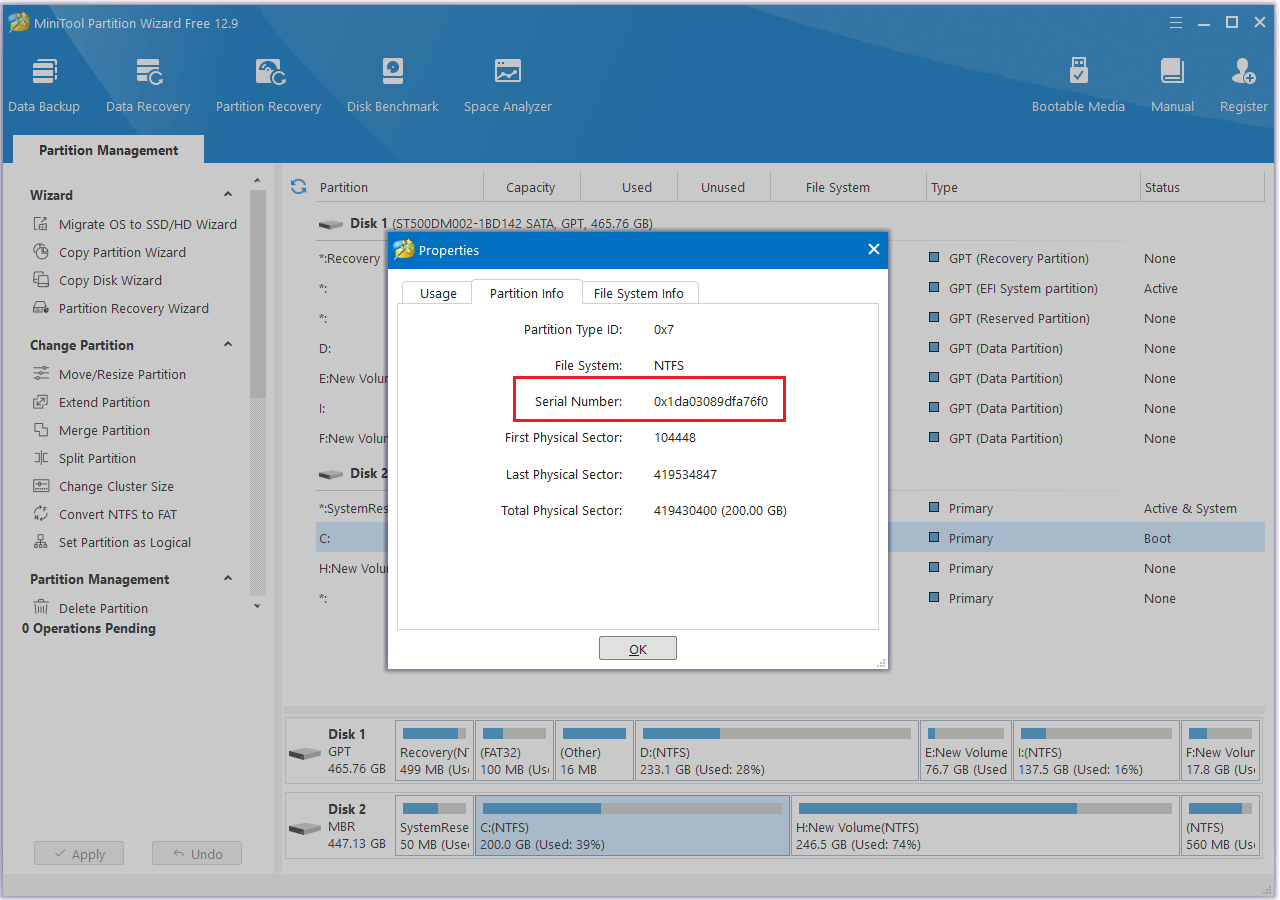Choose Change Cluster Size
Image resolution: width=1280 pixels, height=900 pixels.
[x=103, y=486]
